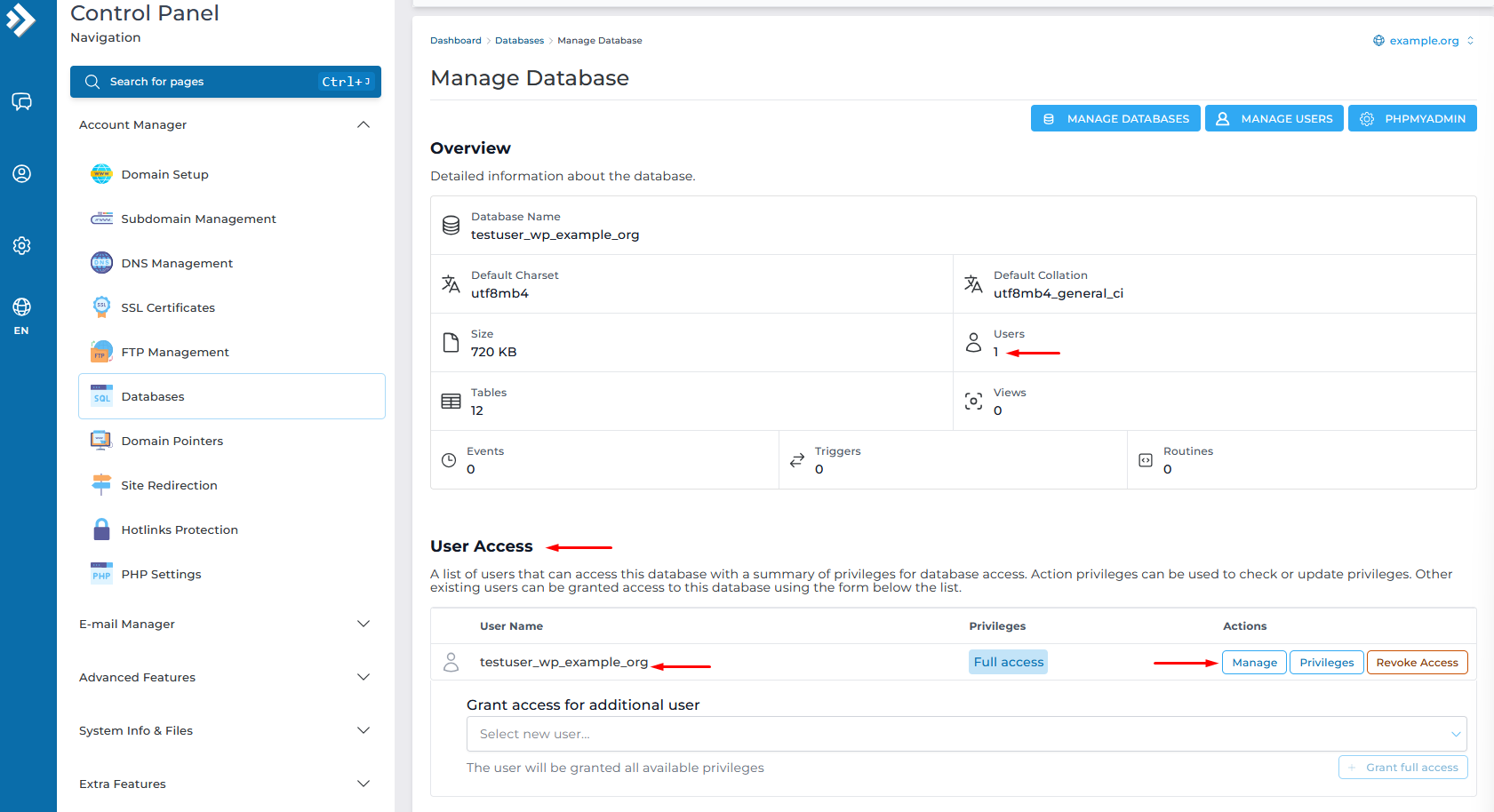Open the language globe EN selector
Image resolution: width=1494 pixels, height=812 pixels.
click(x=21, y=315)
